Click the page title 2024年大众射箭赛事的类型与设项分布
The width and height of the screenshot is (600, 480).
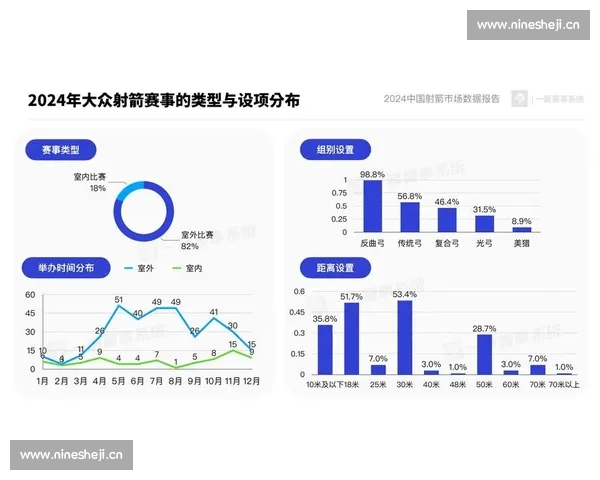point(164,100)
